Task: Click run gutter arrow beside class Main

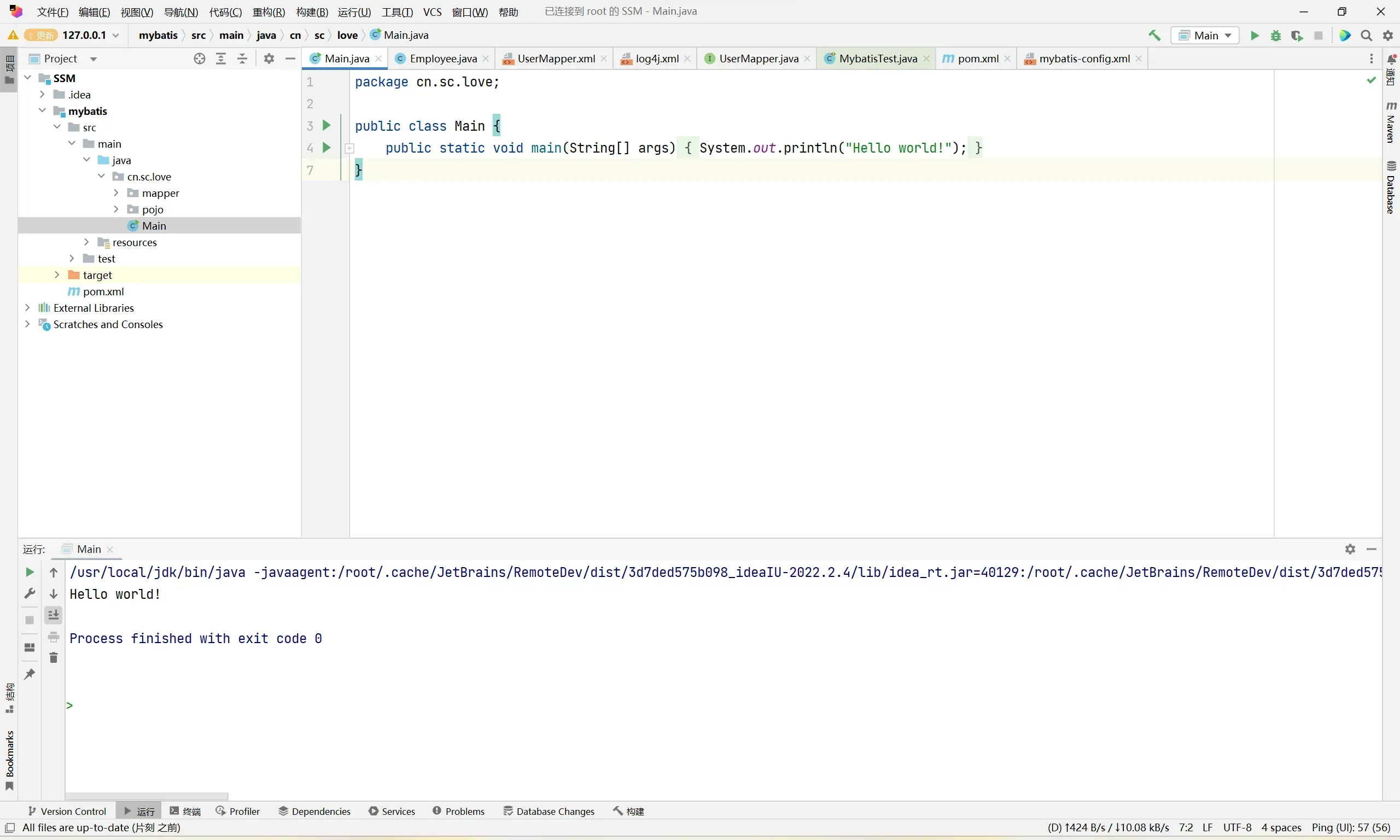Action: tap(326, 125)
